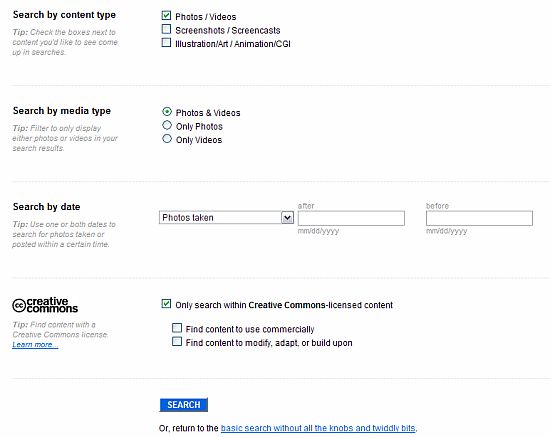Click the blue SEARCH button
The height and width of the screenshot is (437, 550).
coord(183,405)
